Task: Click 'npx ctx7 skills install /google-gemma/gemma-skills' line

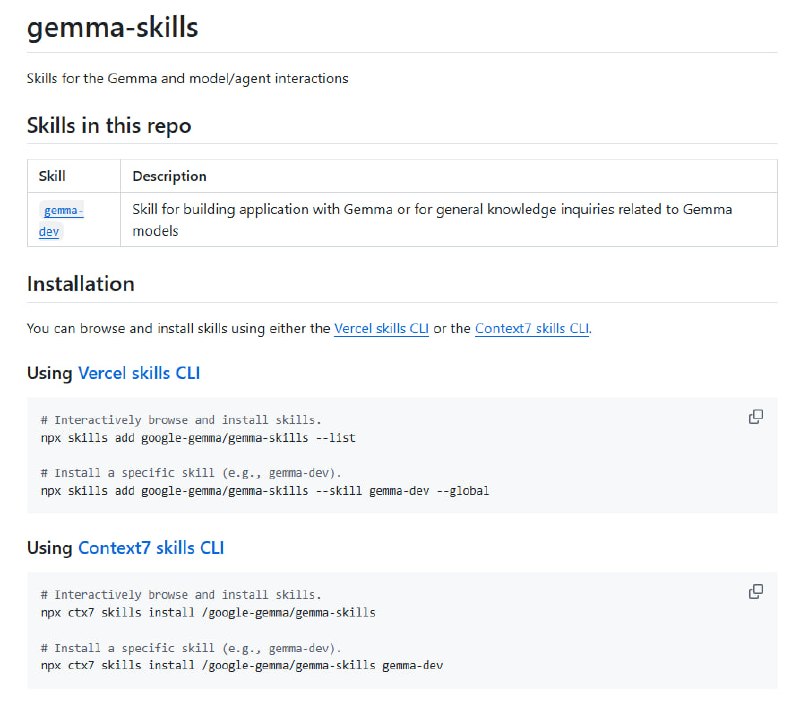Action: pos(208,613)
